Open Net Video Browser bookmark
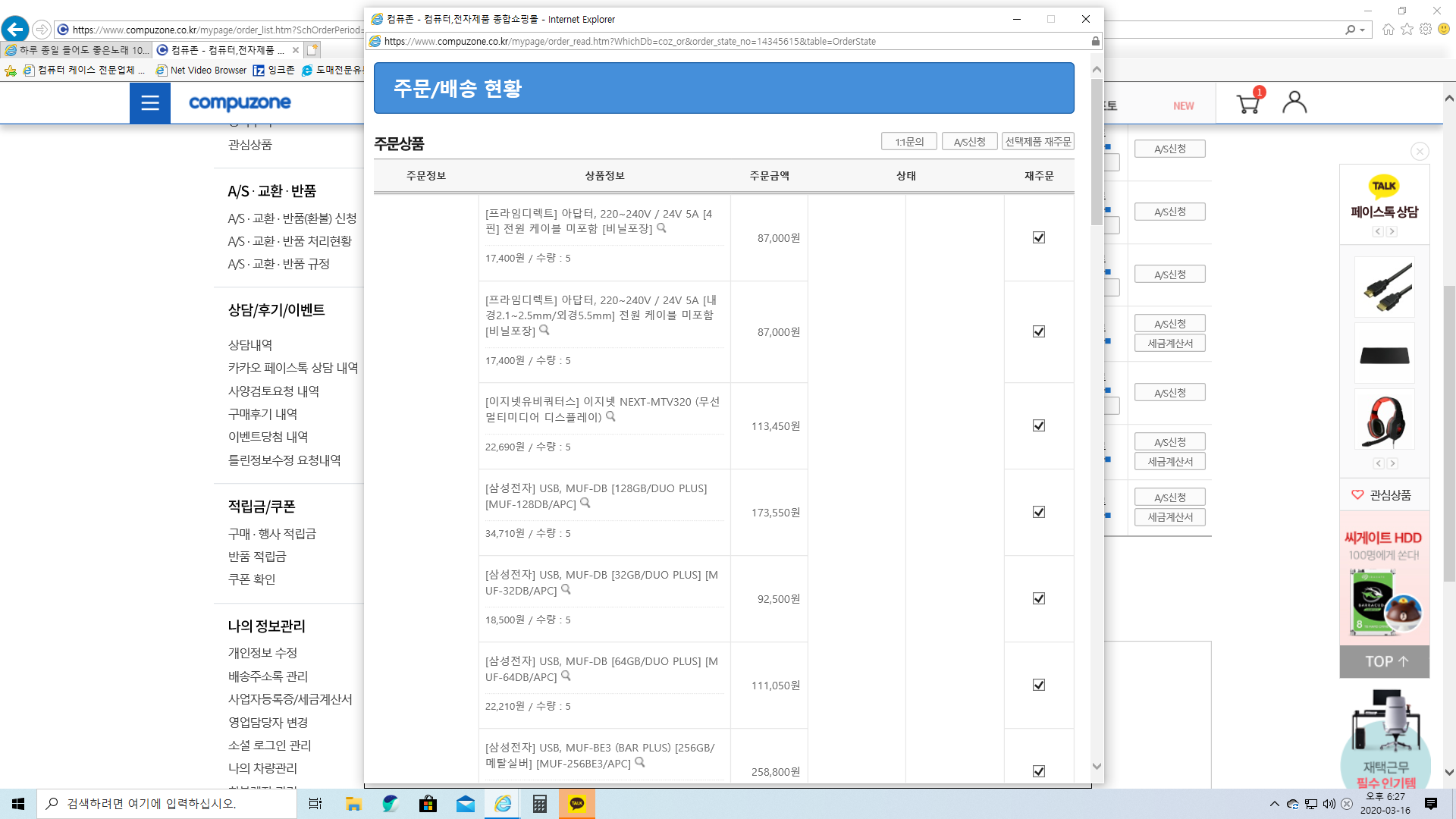This screenshot has height=819, width=1456. click(202, 70)
